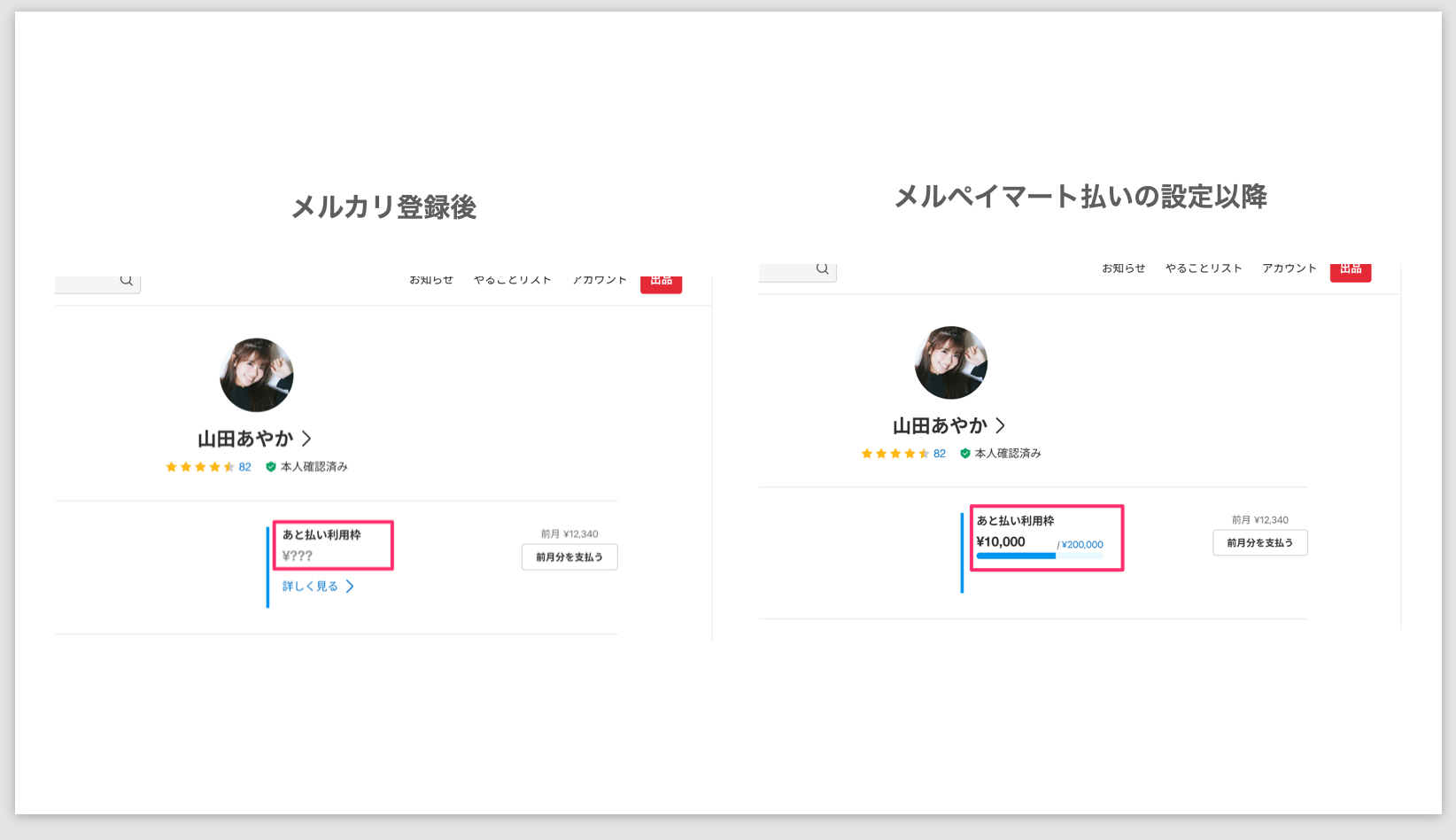Viewport: 1456px width, 840px height.
Task: Open 山田あやか profile chevron in left mockup
Action: pos(306,439)
